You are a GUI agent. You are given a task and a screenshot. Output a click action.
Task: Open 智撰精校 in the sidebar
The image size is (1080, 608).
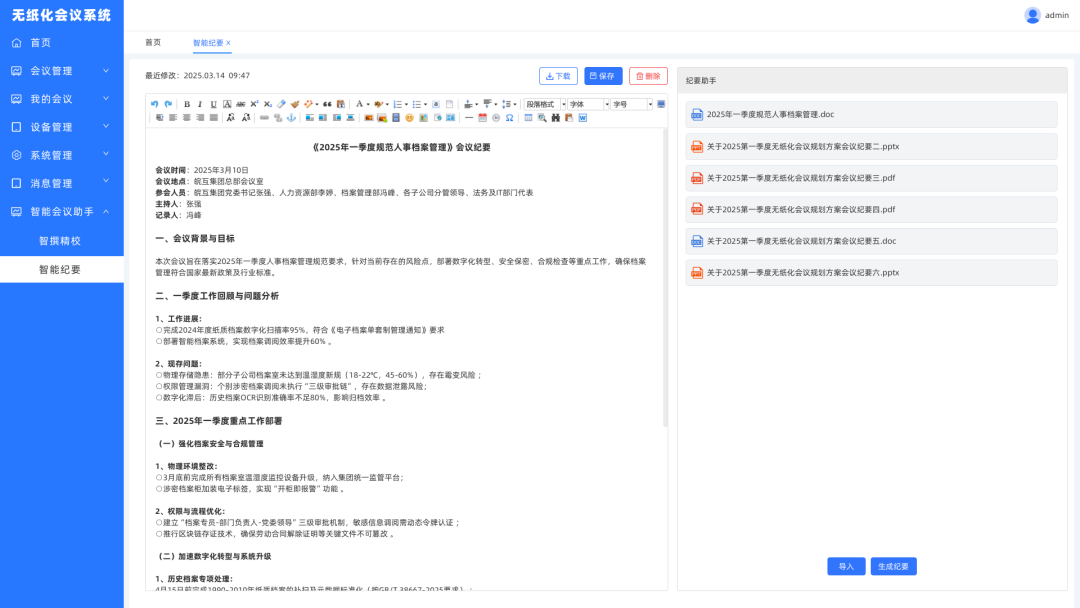coord(60,241)
